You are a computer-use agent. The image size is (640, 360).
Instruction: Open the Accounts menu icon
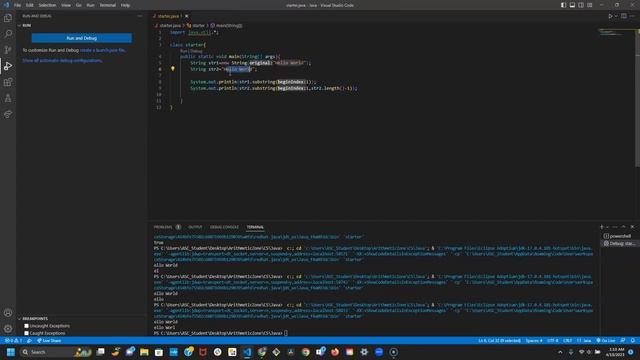click(x=8, y=313)
